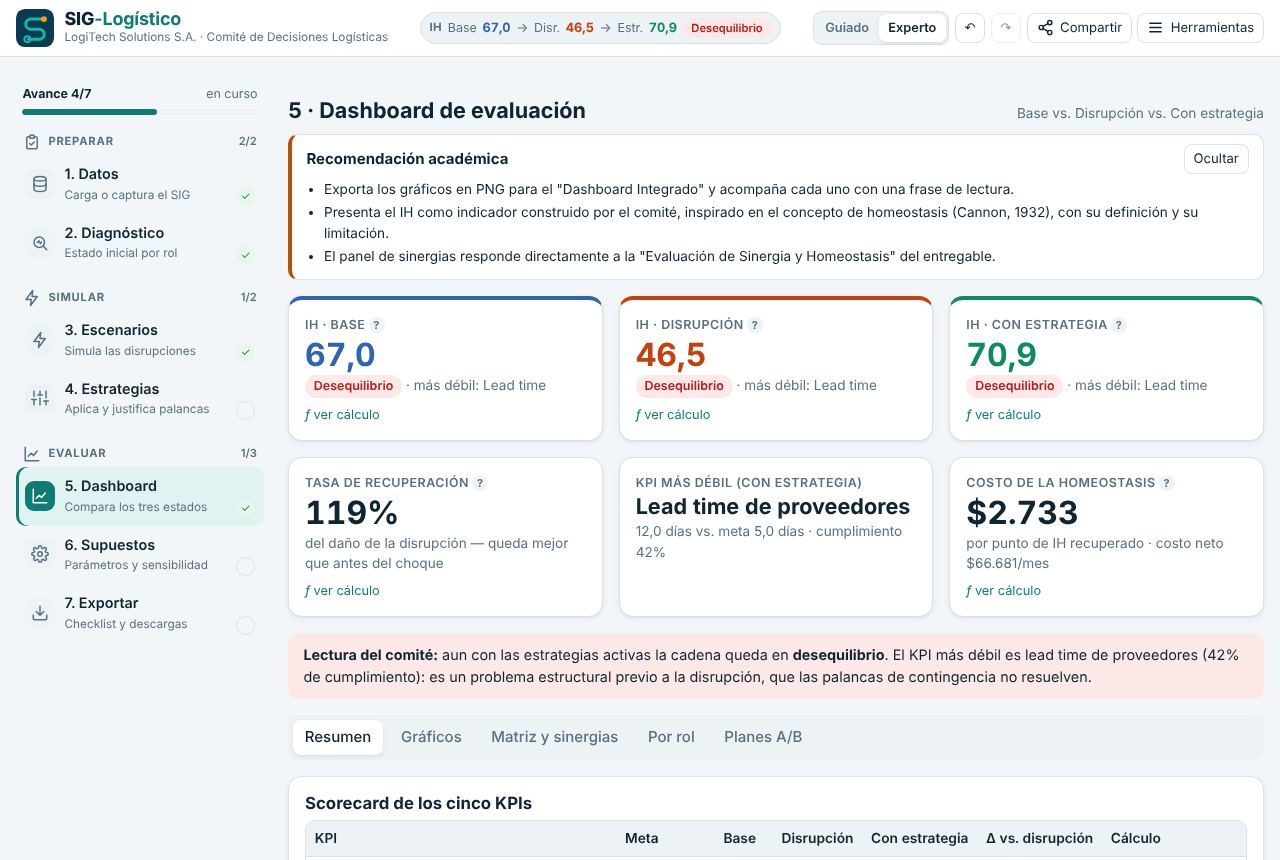Click the Supuestos gear icon

[x=40, y=554]
